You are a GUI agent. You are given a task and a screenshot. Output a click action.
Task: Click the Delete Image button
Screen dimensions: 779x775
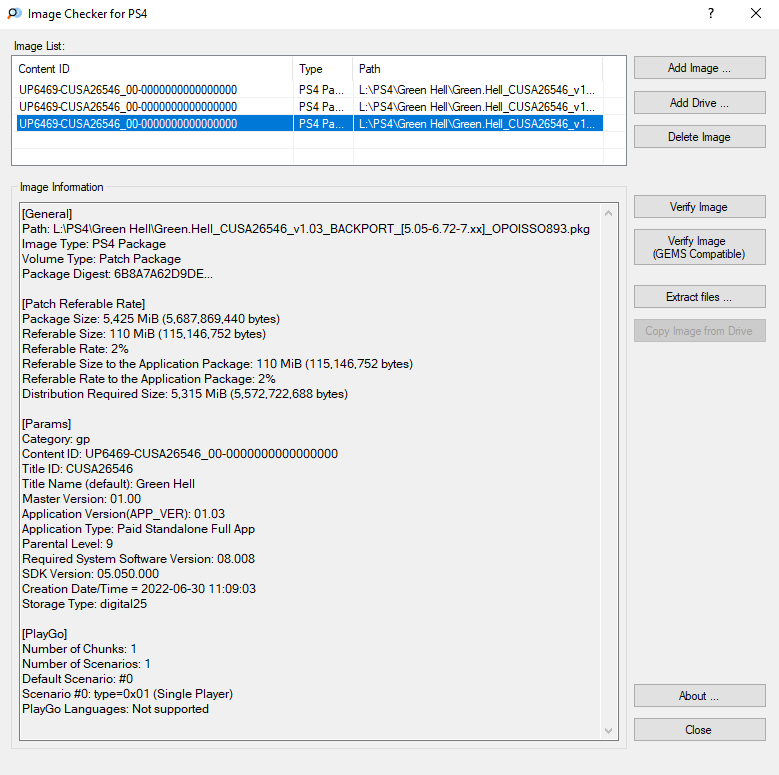[700, 137]
